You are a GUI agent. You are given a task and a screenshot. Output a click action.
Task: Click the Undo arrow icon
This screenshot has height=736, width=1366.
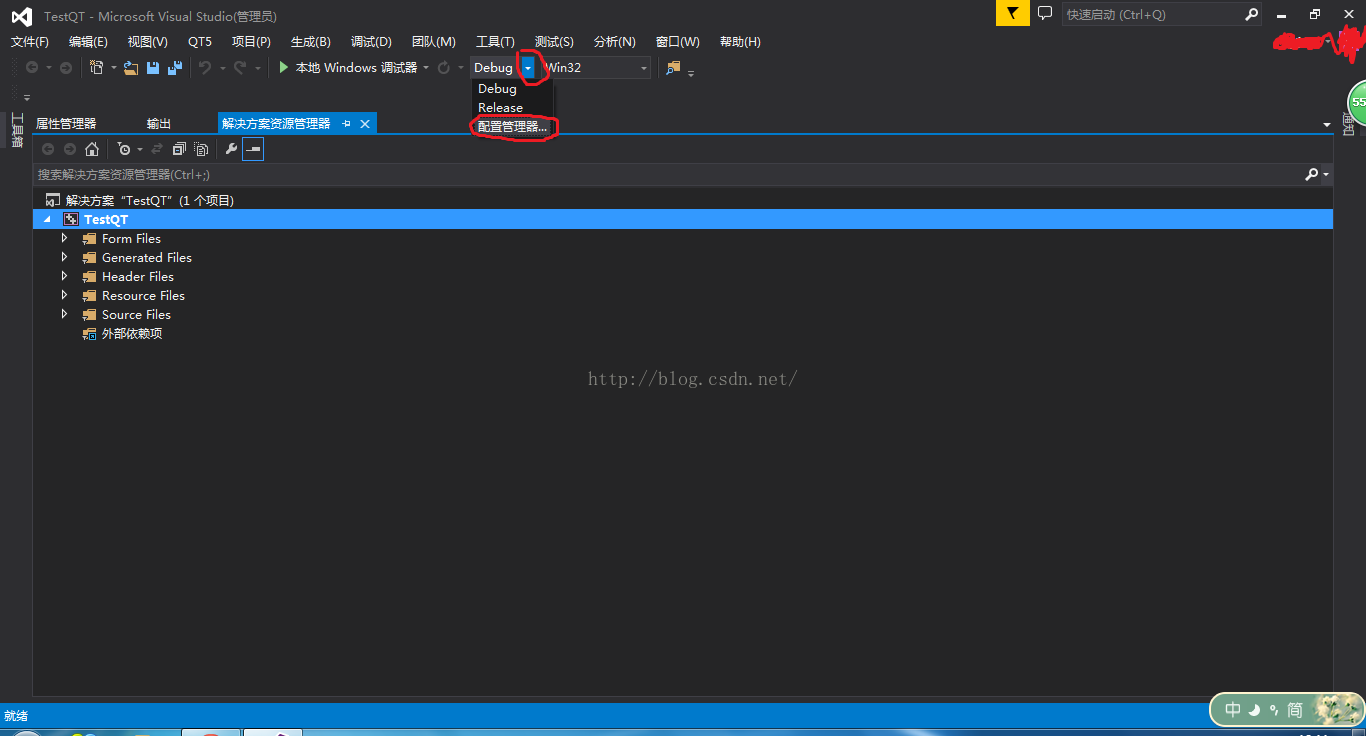click(205, 67)
